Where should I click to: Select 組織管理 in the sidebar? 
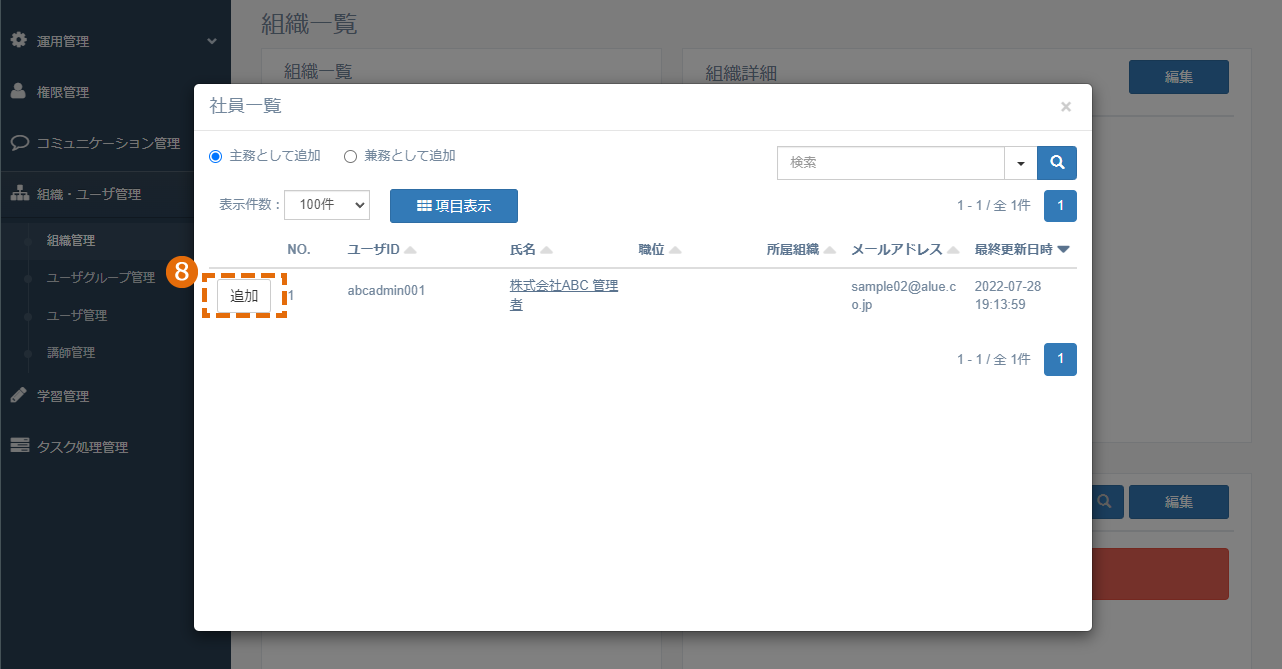coord(71,241)
